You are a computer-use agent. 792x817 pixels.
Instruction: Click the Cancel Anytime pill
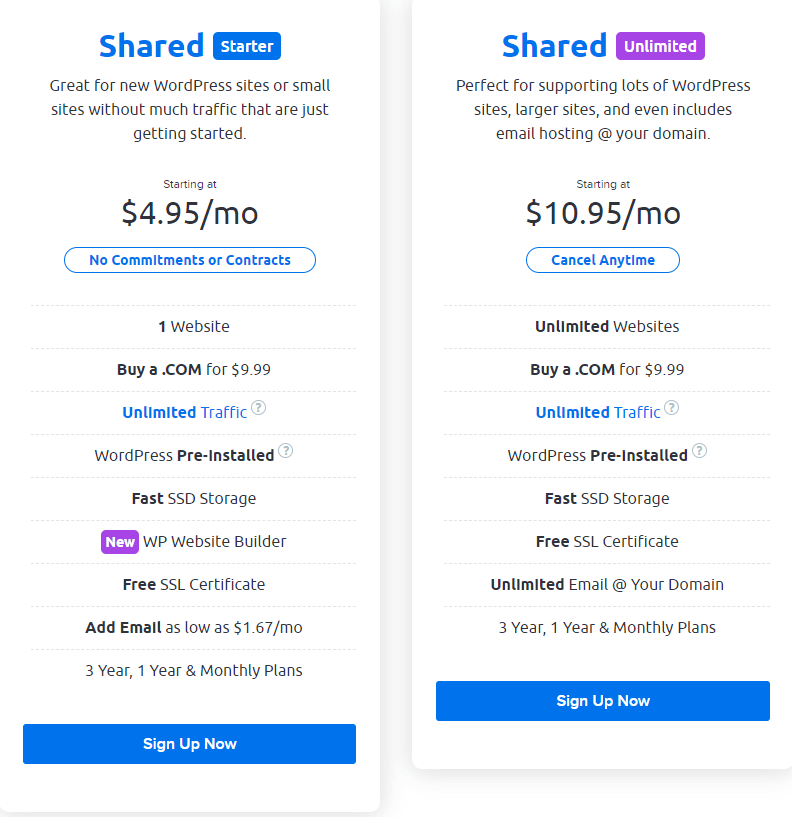tap(603, 260)
